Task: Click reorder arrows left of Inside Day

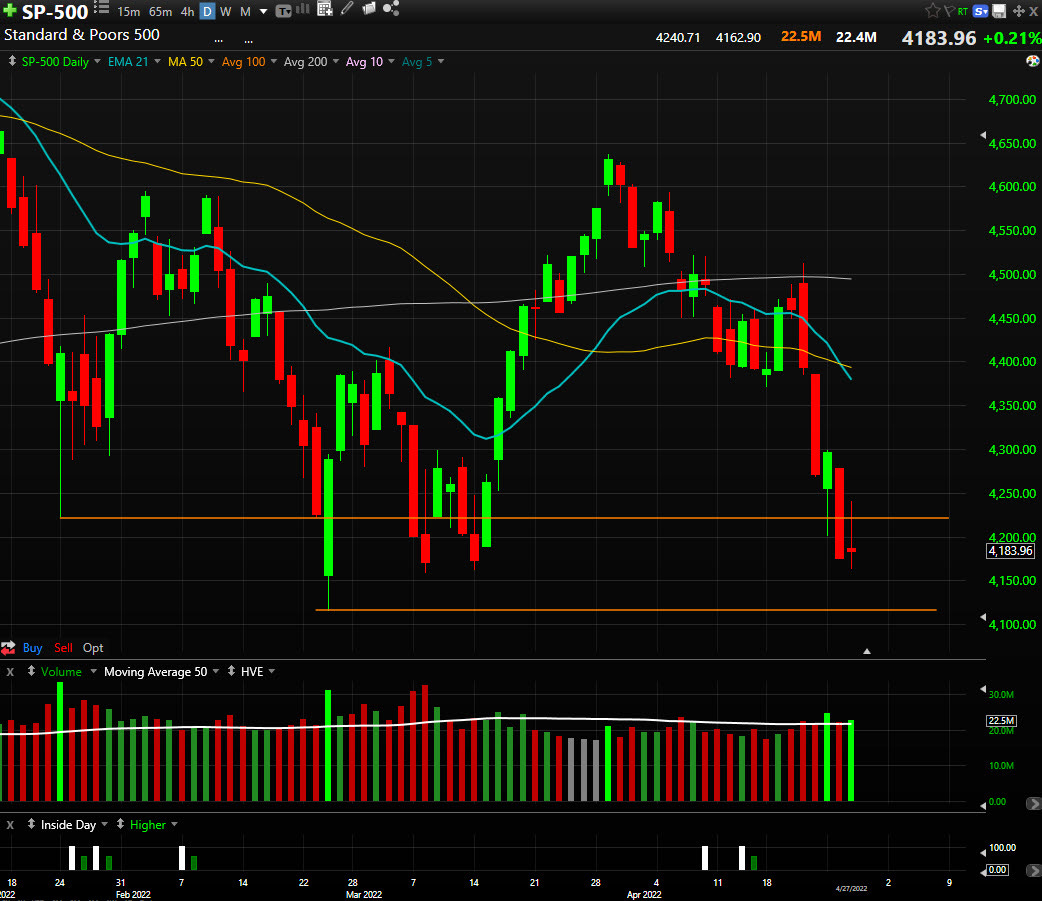Action: pyautogui.click(x=31, y=824)
